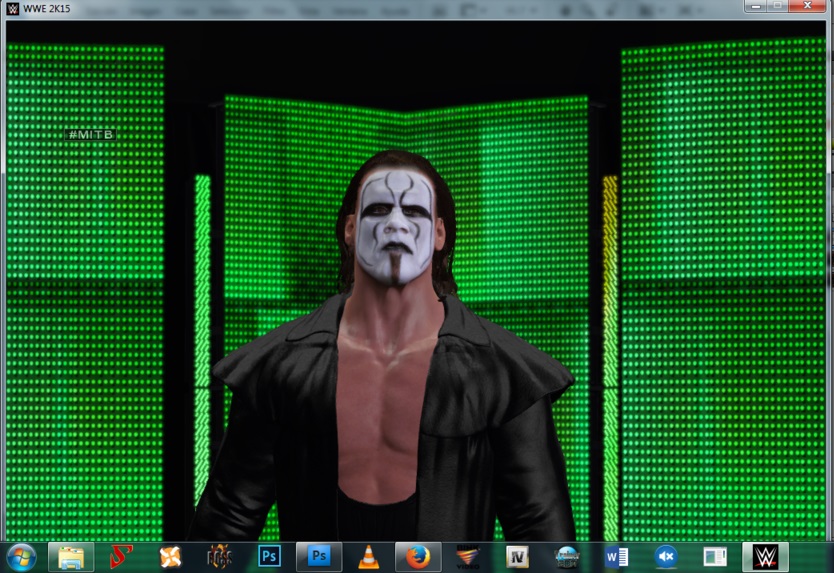
Task: Select the WWE 2K15 taskbar button
Action: click(x=765, y=557)
